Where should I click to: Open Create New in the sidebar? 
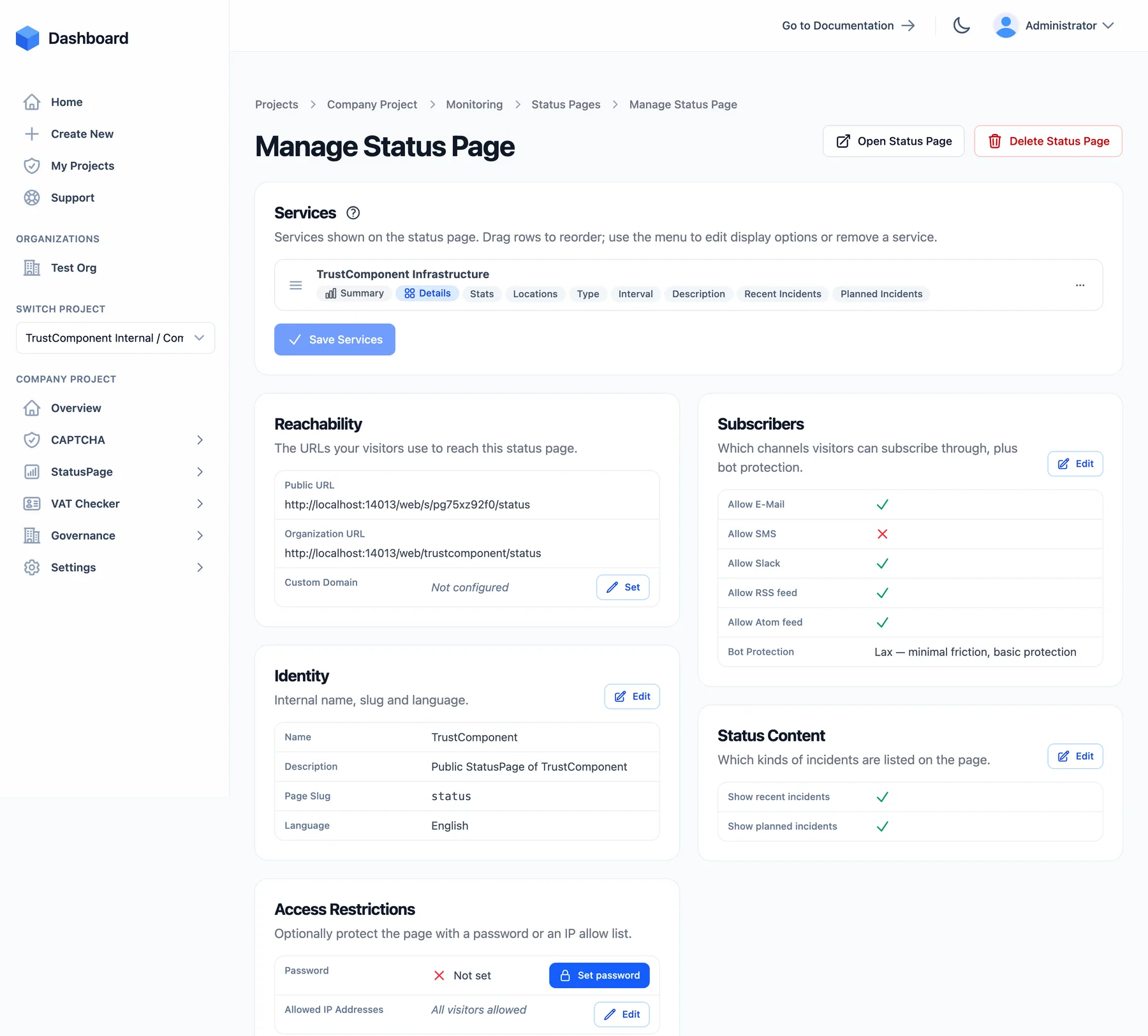pyautogui.click(x=82, y=134)
